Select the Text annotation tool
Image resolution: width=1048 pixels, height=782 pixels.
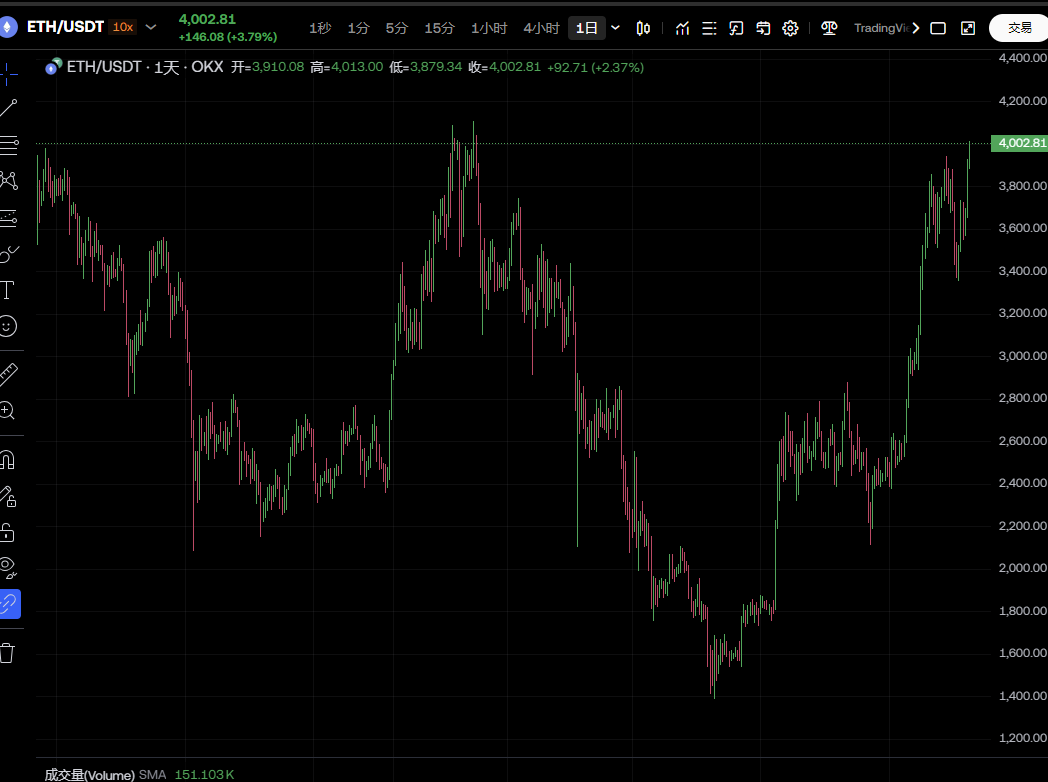point(7,290)
